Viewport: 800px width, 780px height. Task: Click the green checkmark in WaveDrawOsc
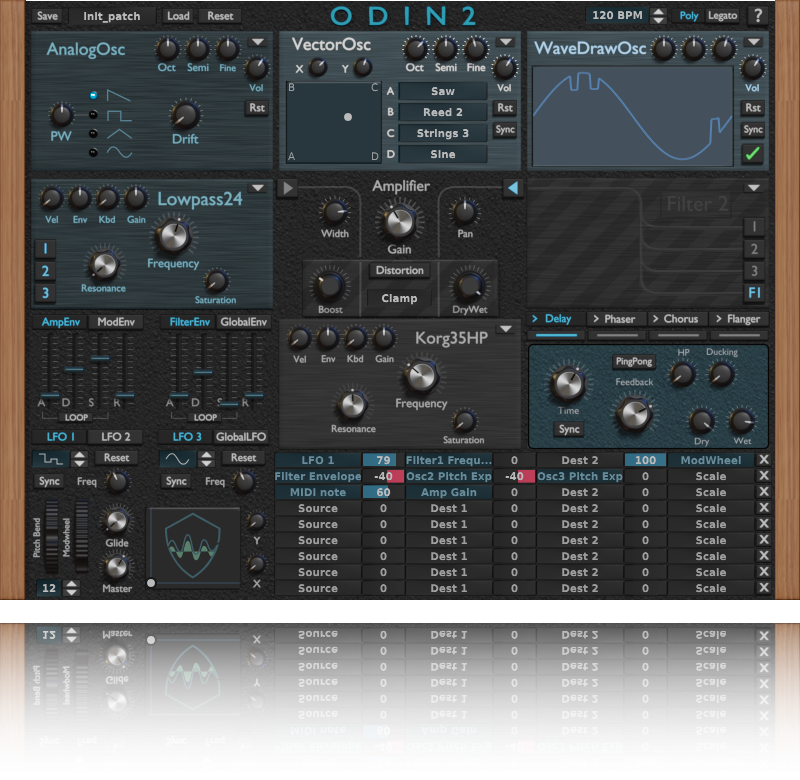click(753, 153)
